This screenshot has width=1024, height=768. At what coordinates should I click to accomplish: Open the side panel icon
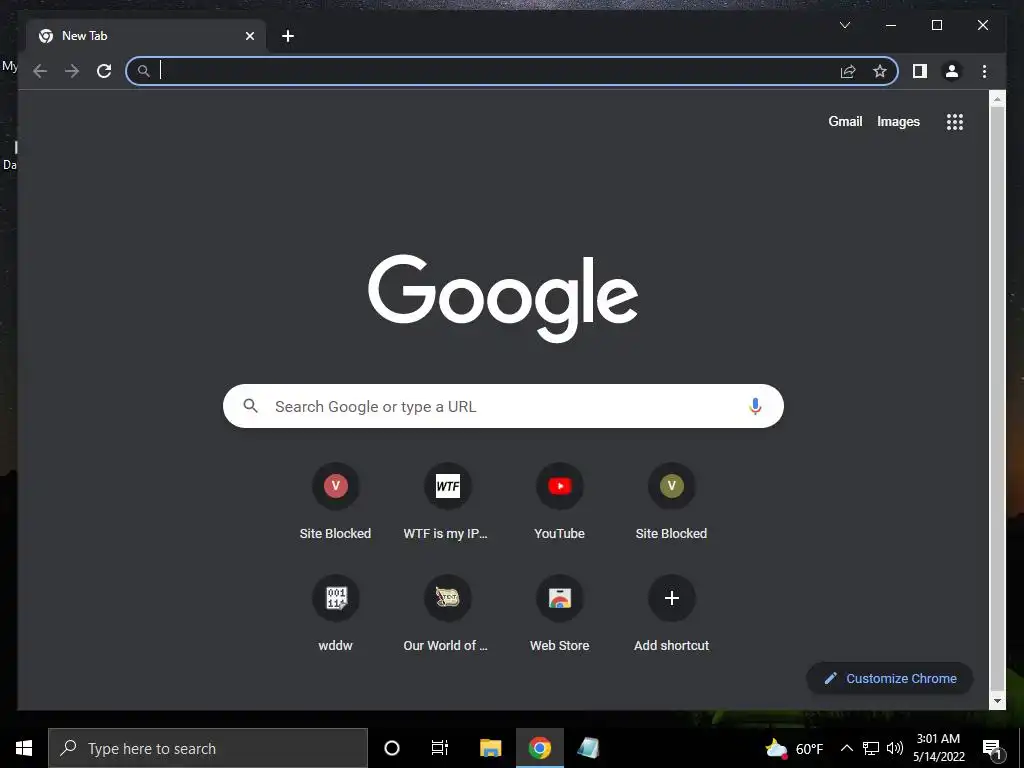(920, 71)
